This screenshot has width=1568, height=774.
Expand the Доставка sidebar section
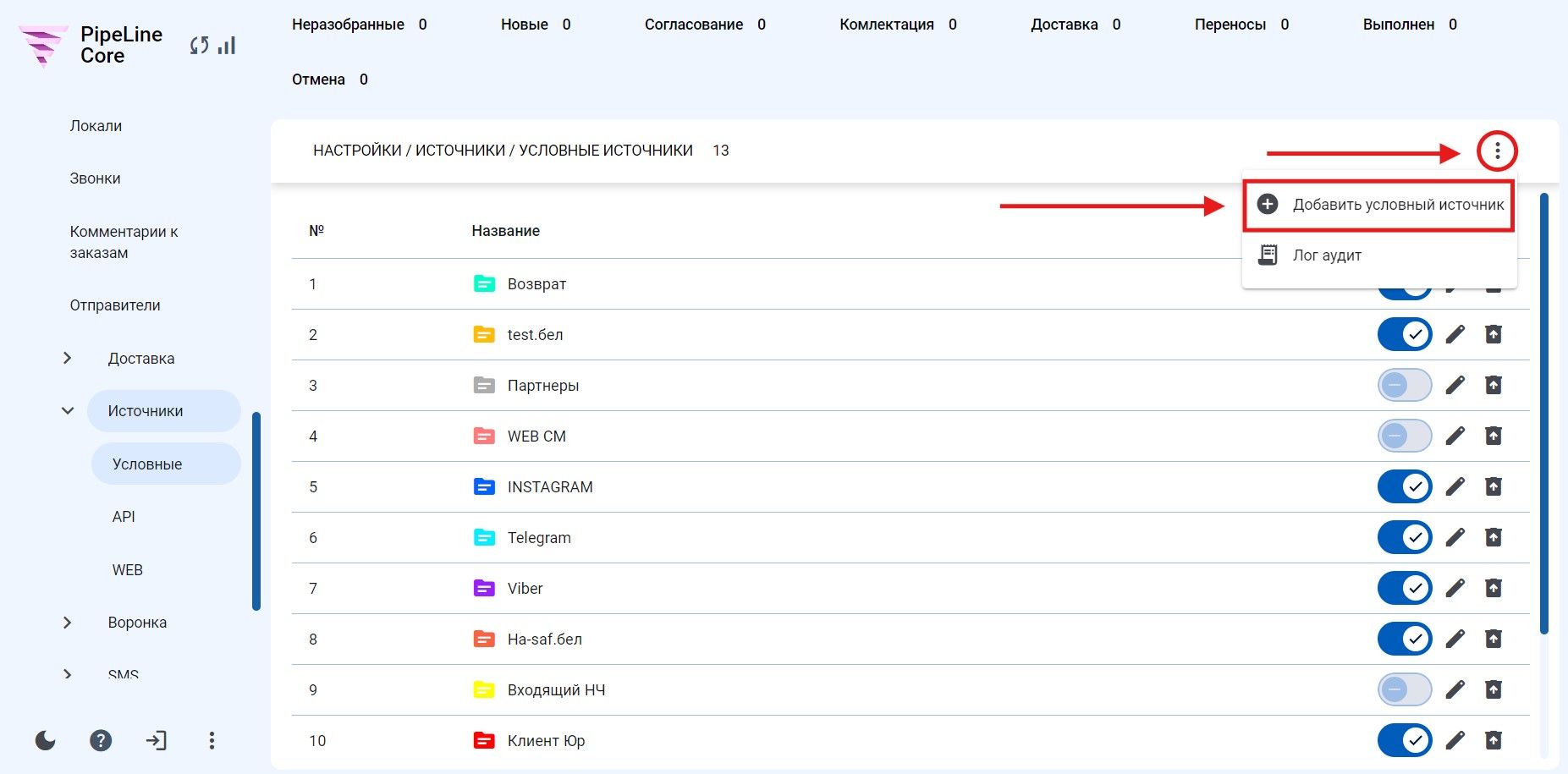(x=68, y=359)
